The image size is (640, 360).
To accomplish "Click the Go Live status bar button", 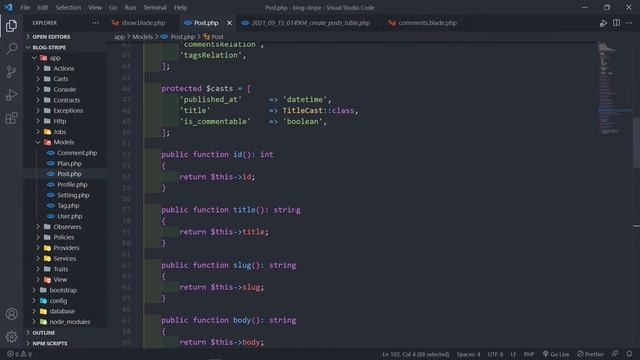I will (x=556, y=354).
